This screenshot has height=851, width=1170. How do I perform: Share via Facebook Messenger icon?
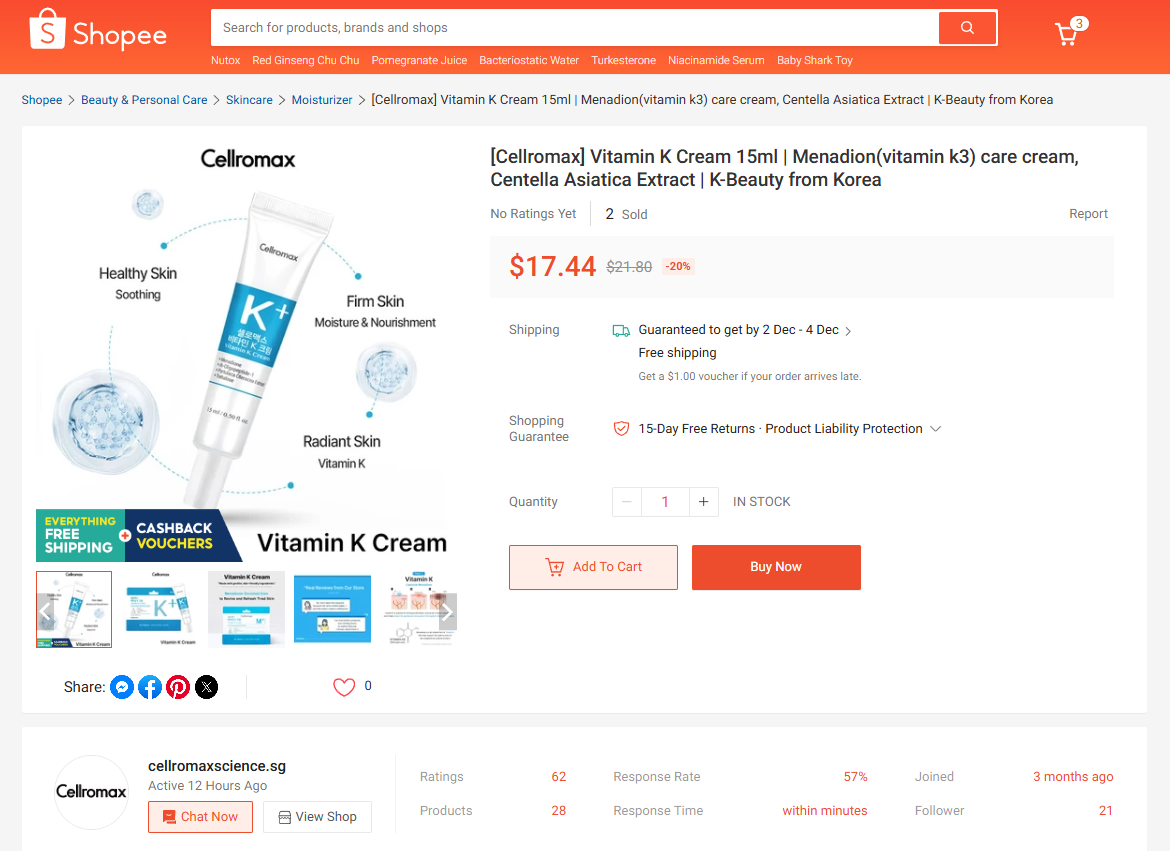tap(122, 687)
